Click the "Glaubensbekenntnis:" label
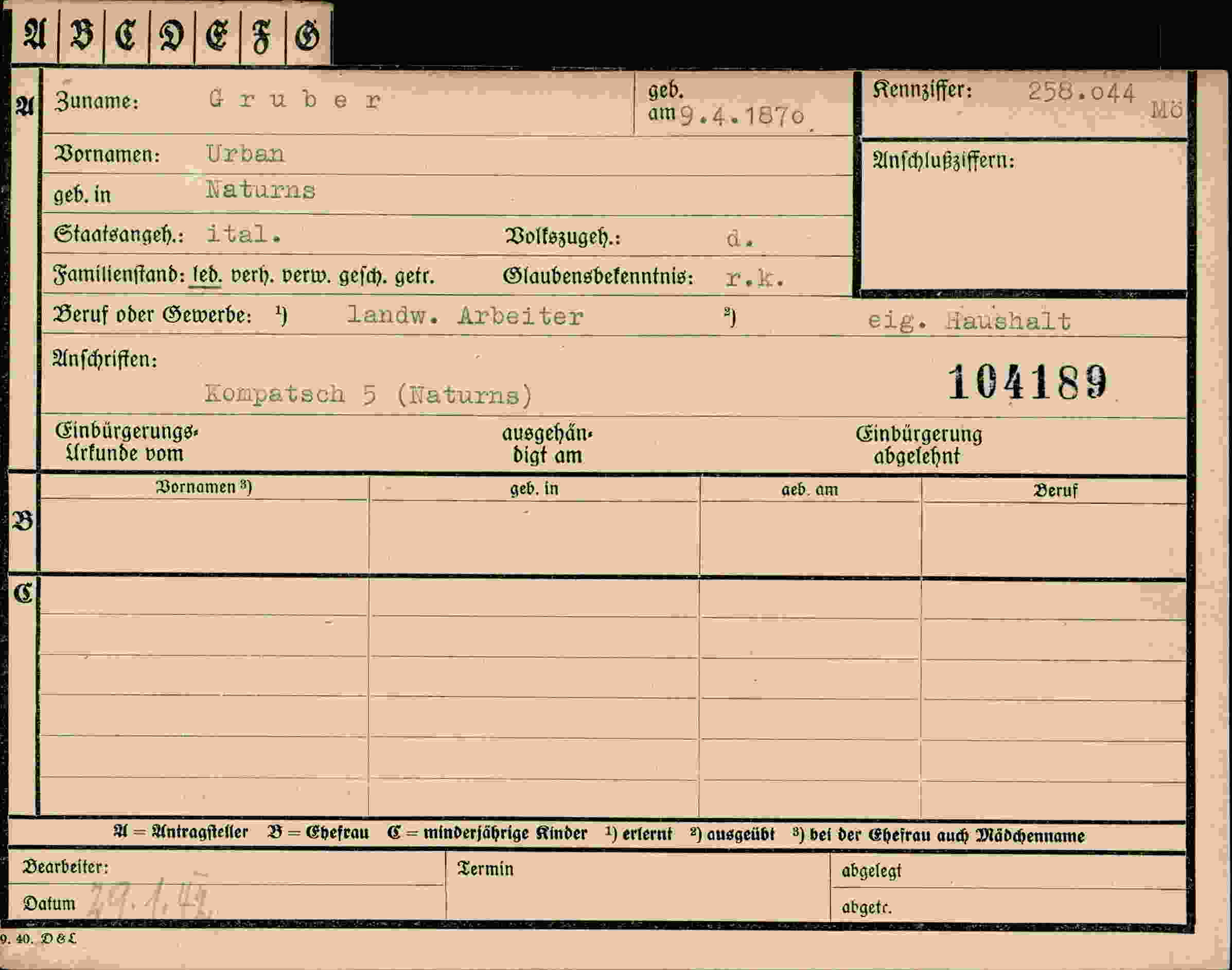This screenshot has height=970, width=1232. click(x=598, y=276)
